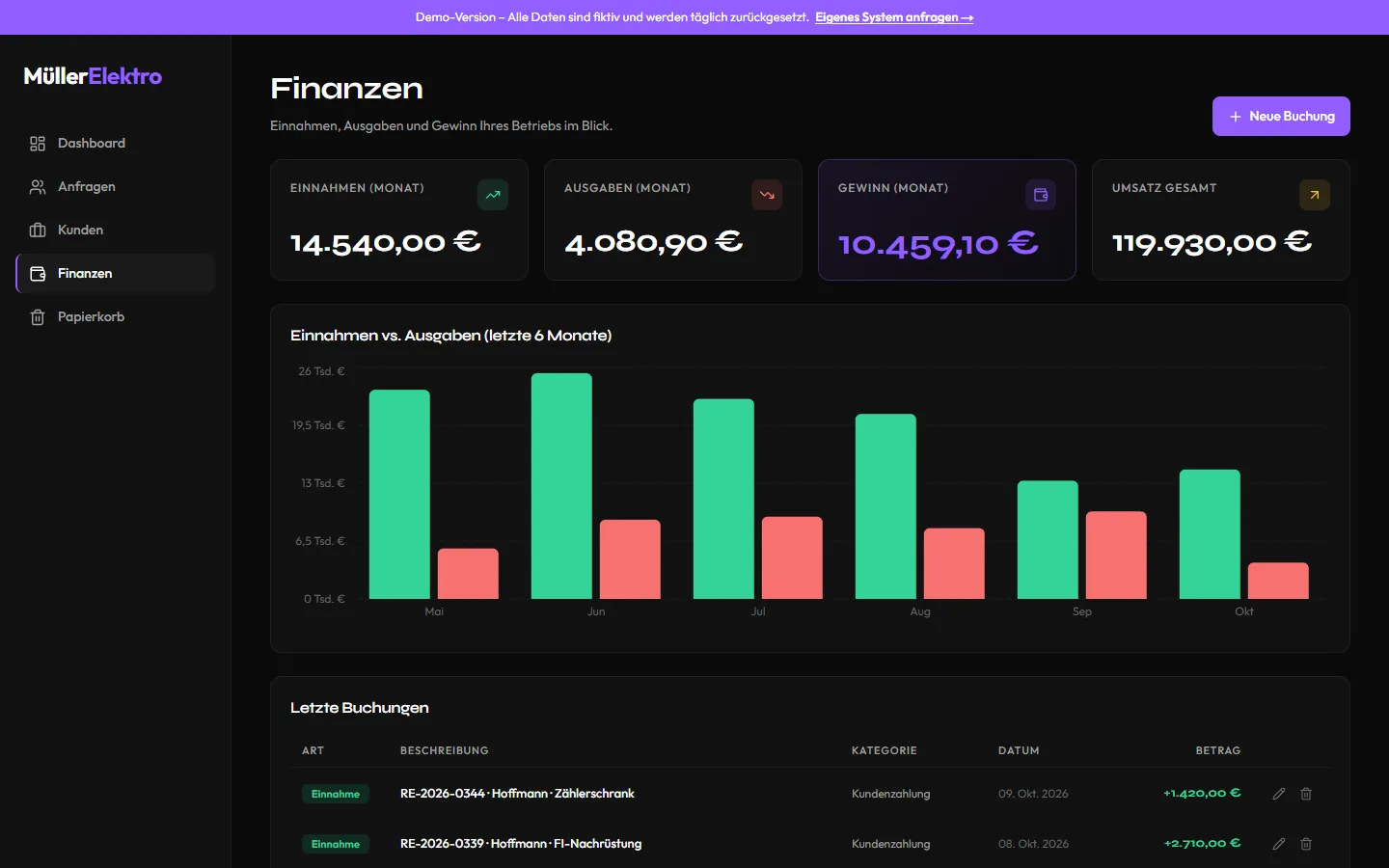Click the Einnahme badge for RE-2026-0344

(x=336, y=795)
